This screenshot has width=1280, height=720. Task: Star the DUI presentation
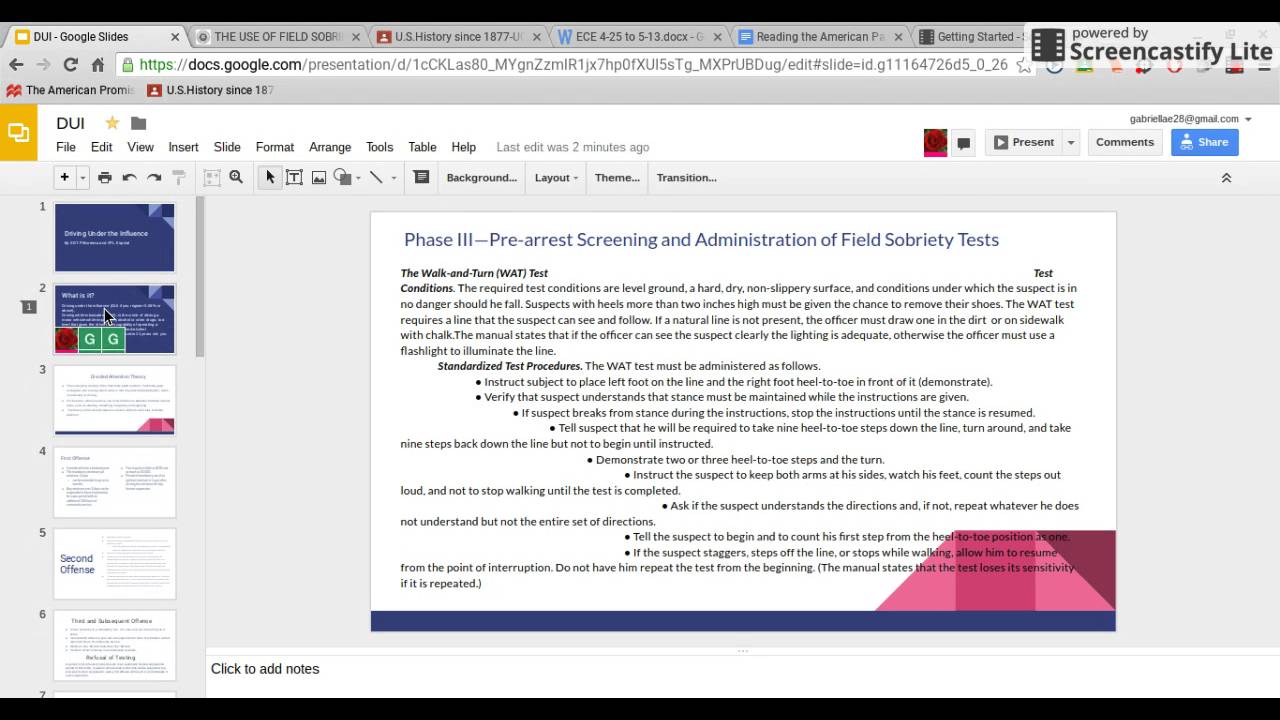[x=112, y=123]
